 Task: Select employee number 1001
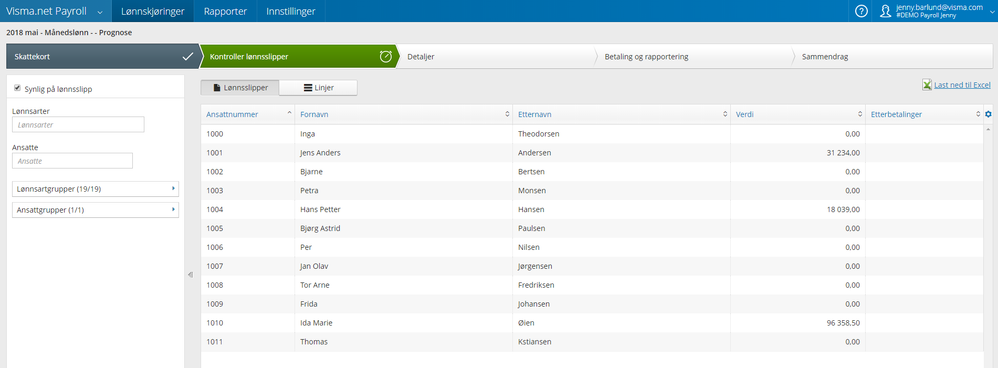(215, 153)
